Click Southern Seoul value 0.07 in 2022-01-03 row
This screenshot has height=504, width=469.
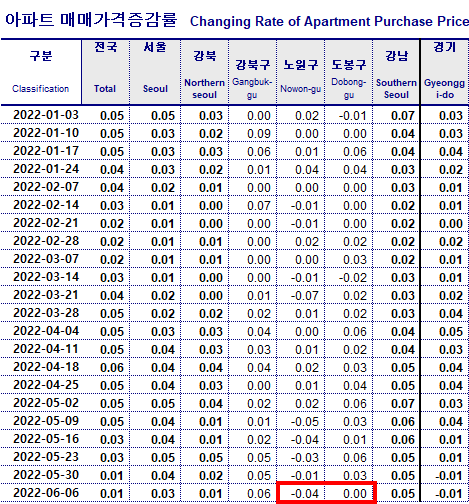tap(403, 116)
